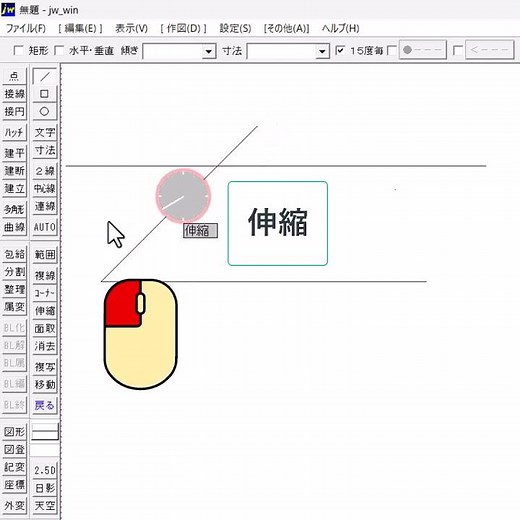Click the arrow-line style button
The width and height of the screenshot is (520, 520).
coord(490,50)
